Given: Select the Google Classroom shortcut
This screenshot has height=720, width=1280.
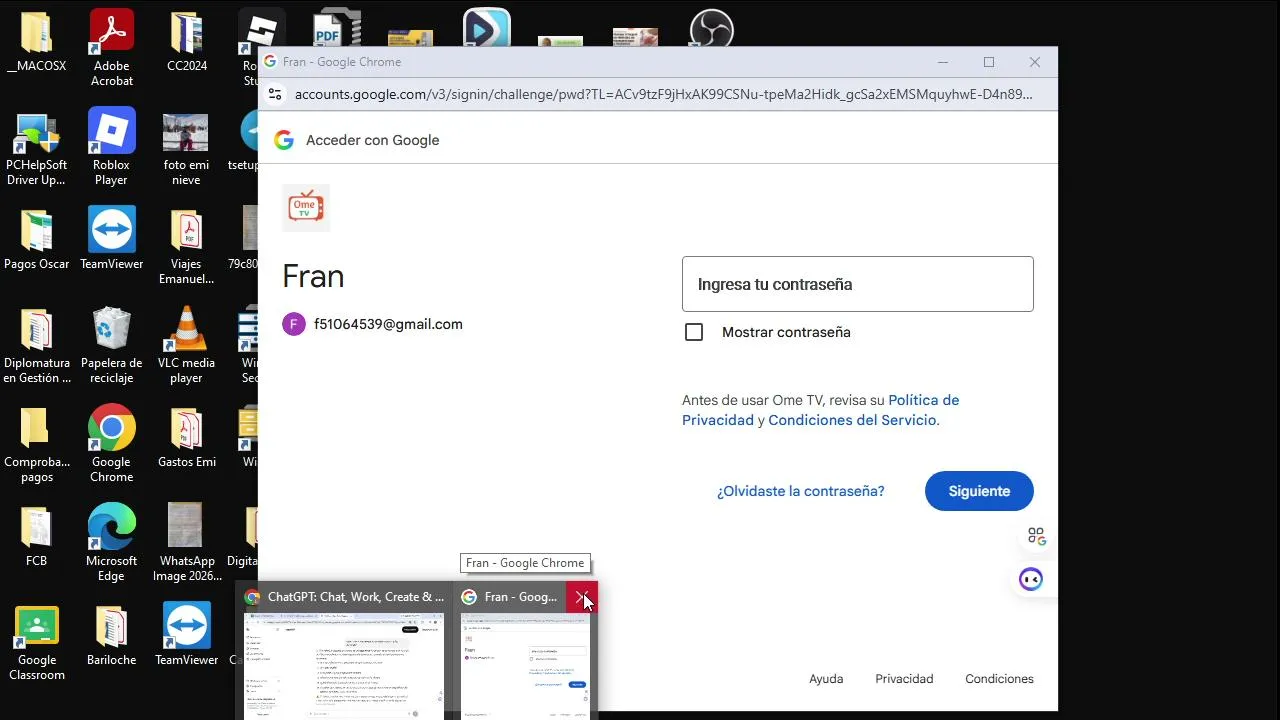Looking at the screenshot, I should tap(37, 643).
